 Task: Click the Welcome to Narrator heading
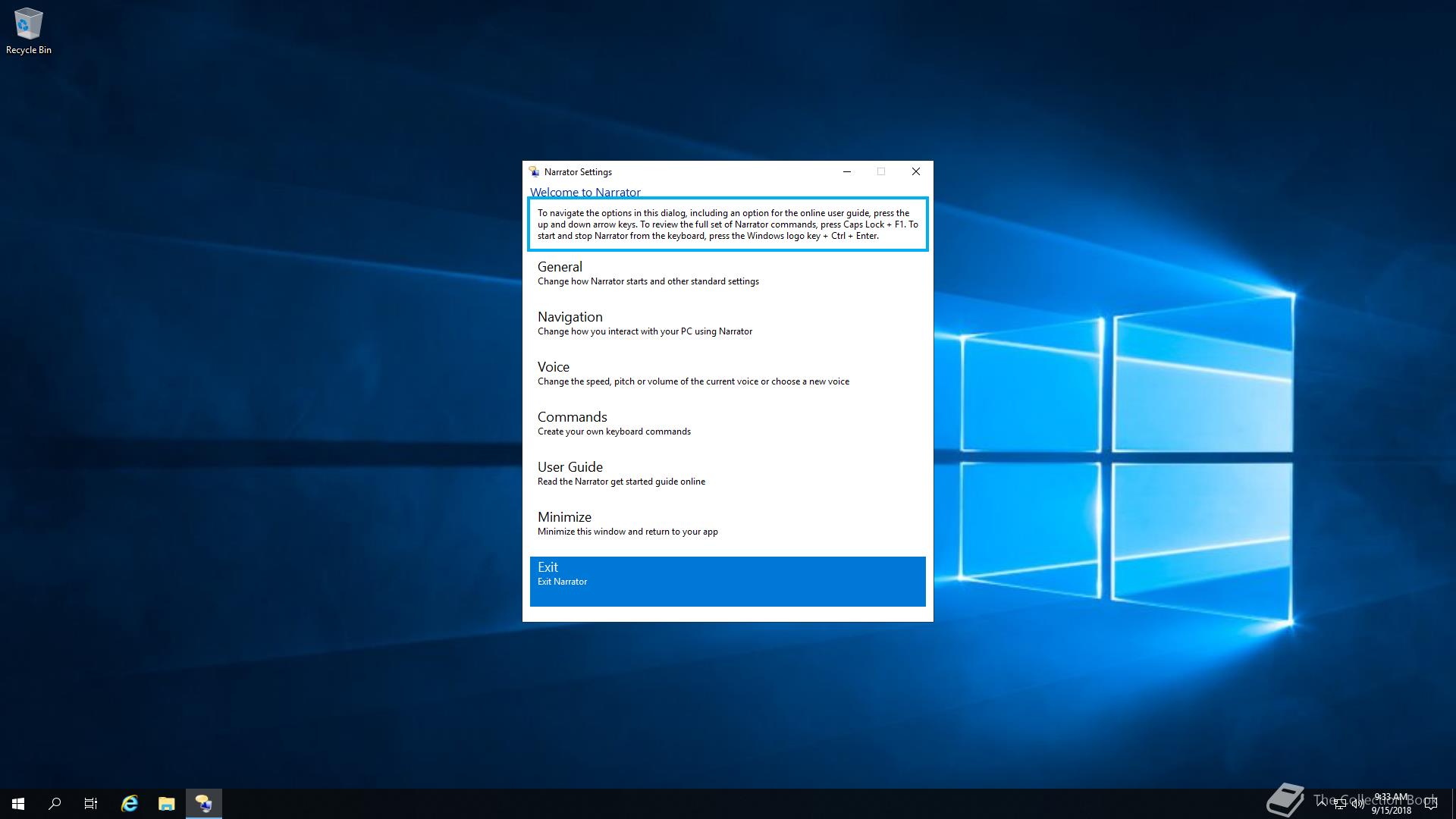pyautogui.click(x=585, y=192)
